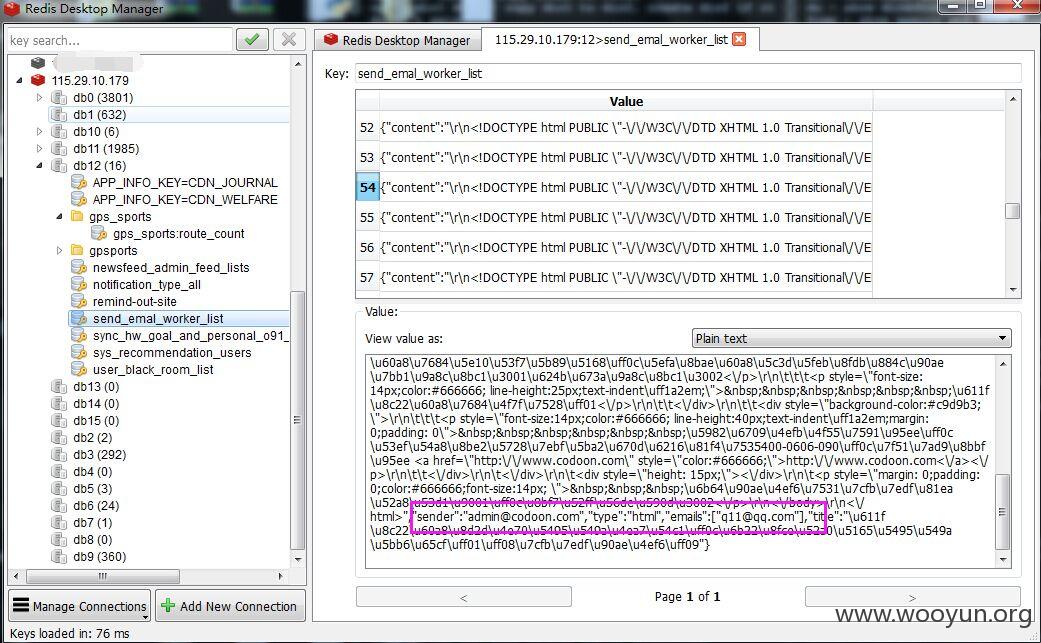Collapse the db12 (16) node
Viewport: 1041px width, 643px height.
coord(39,165)
